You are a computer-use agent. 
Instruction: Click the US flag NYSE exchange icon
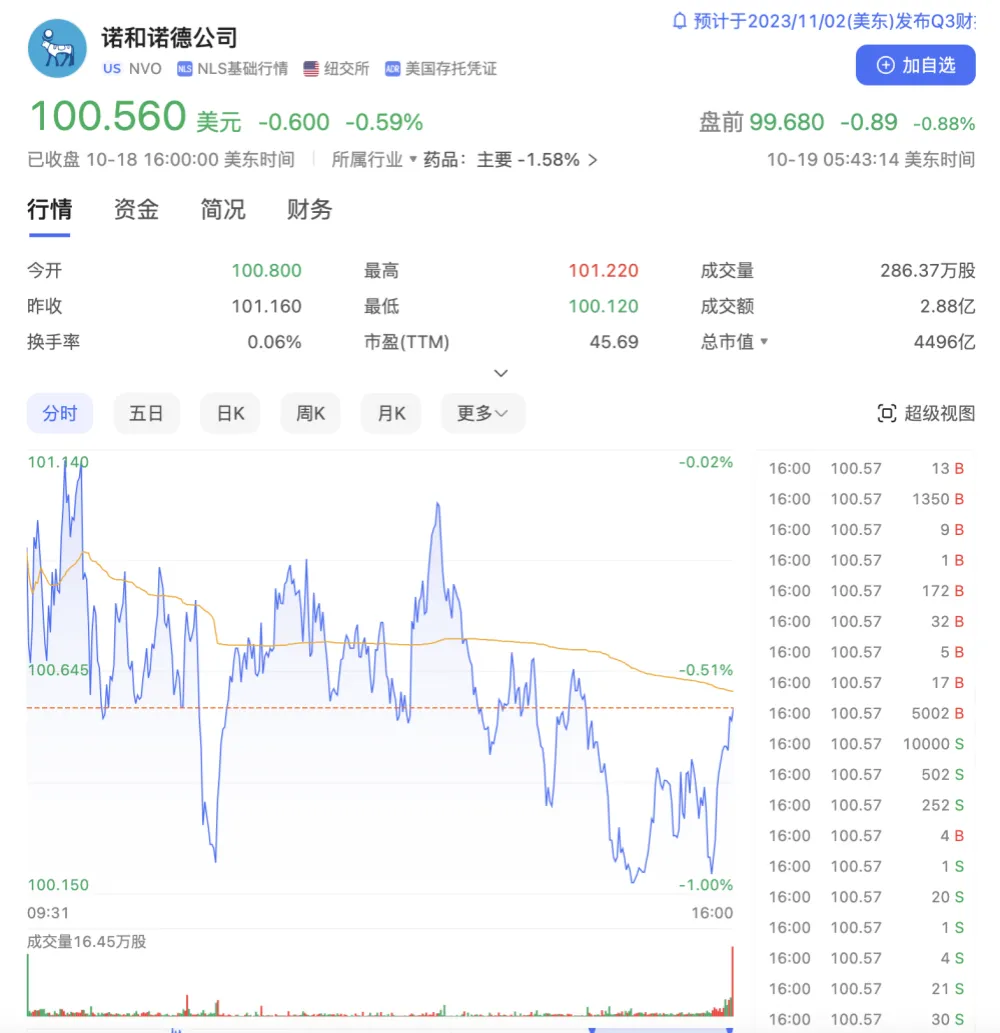coord(311,69)
